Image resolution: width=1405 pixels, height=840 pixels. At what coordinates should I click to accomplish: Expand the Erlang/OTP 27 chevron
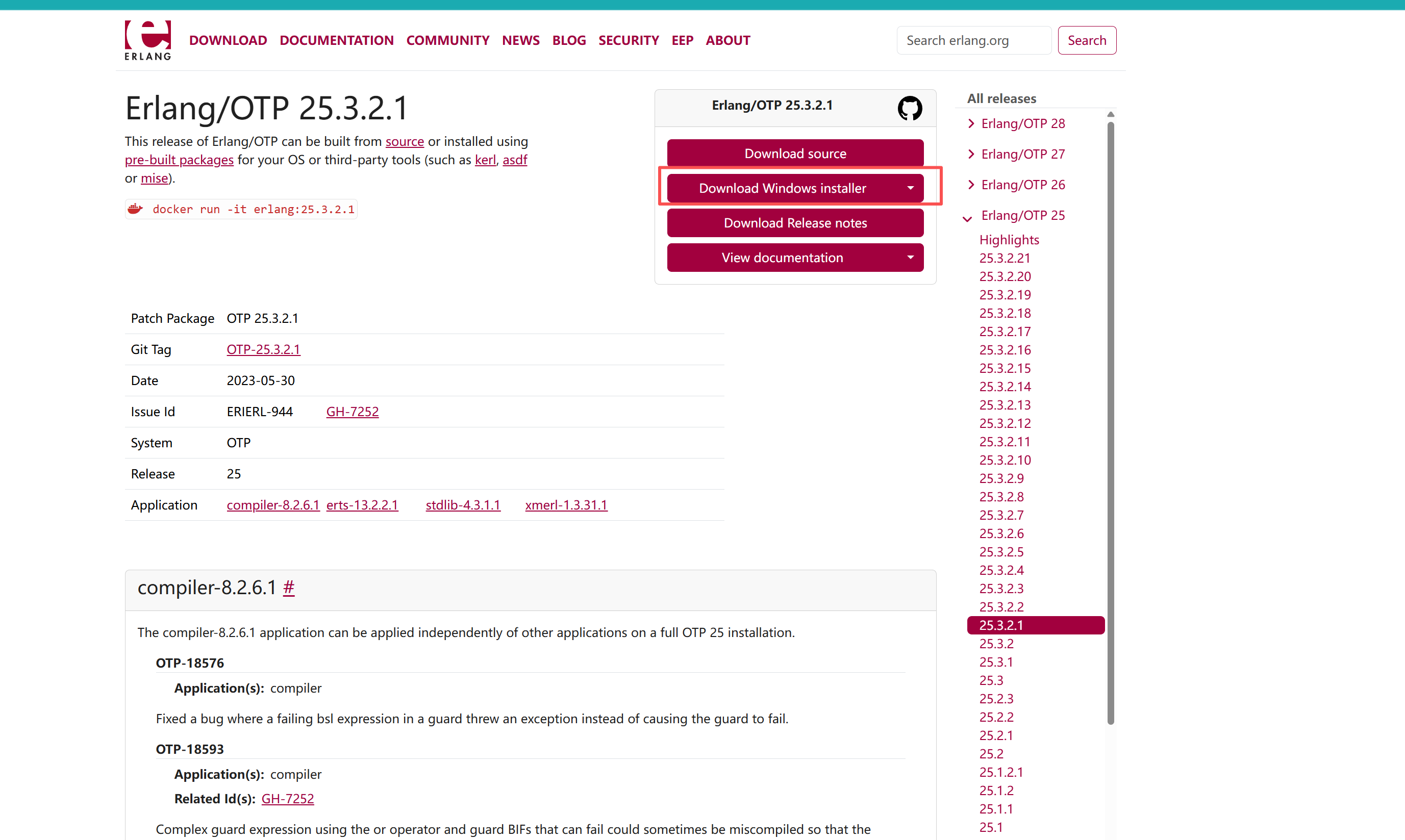coord(971,154)
